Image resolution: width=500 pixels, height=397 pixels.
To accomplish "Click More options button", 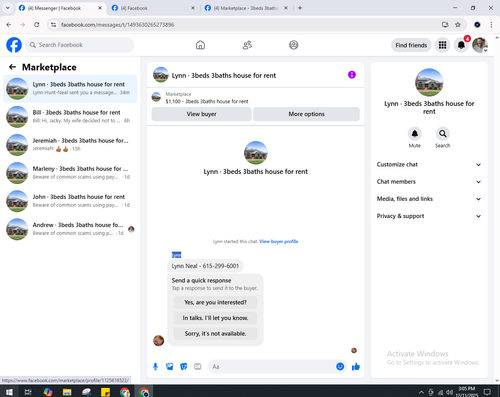I will tap(306, 114).
